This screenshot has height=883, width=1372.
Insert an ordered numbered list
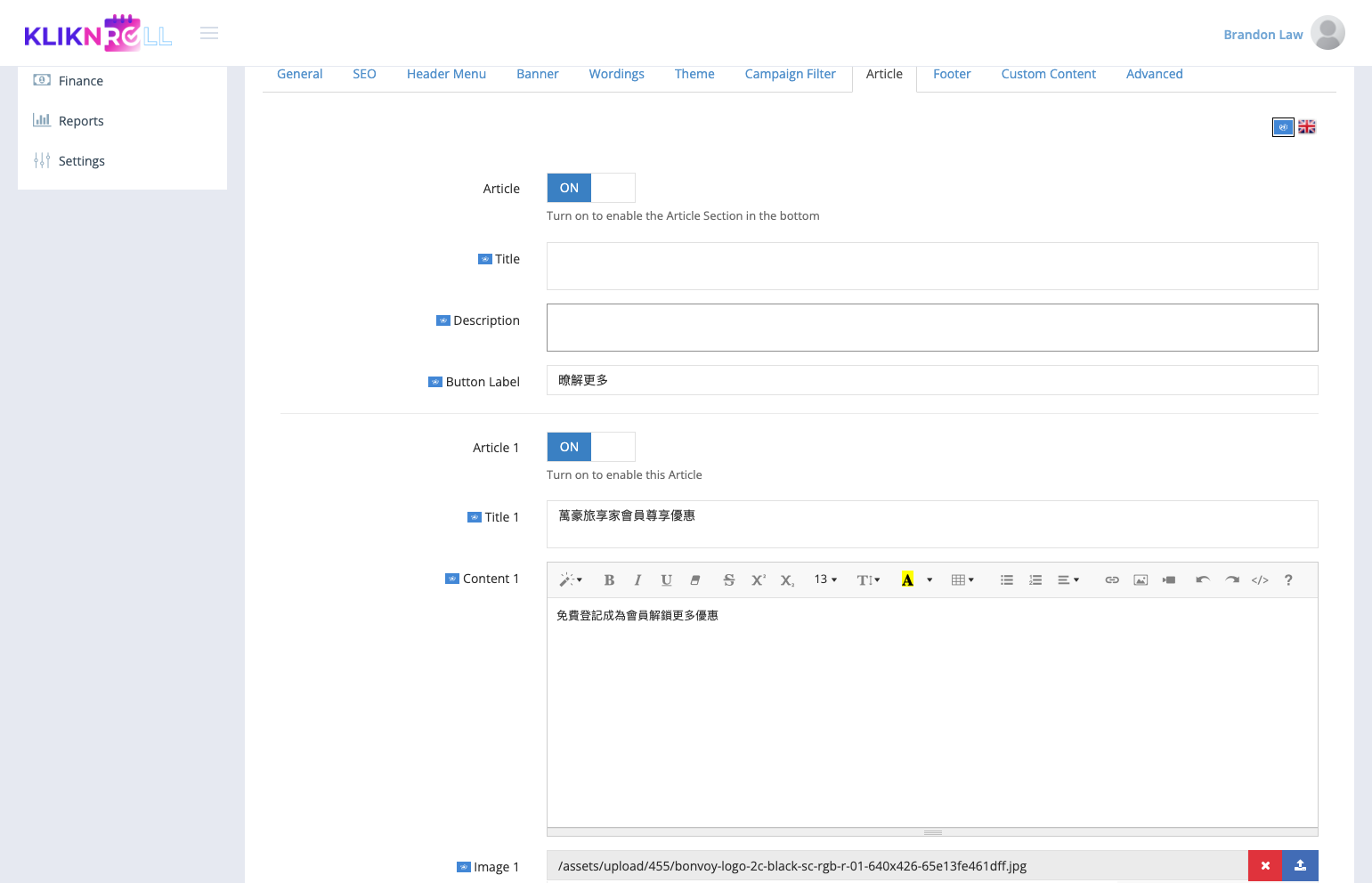tap(1035, 580)
